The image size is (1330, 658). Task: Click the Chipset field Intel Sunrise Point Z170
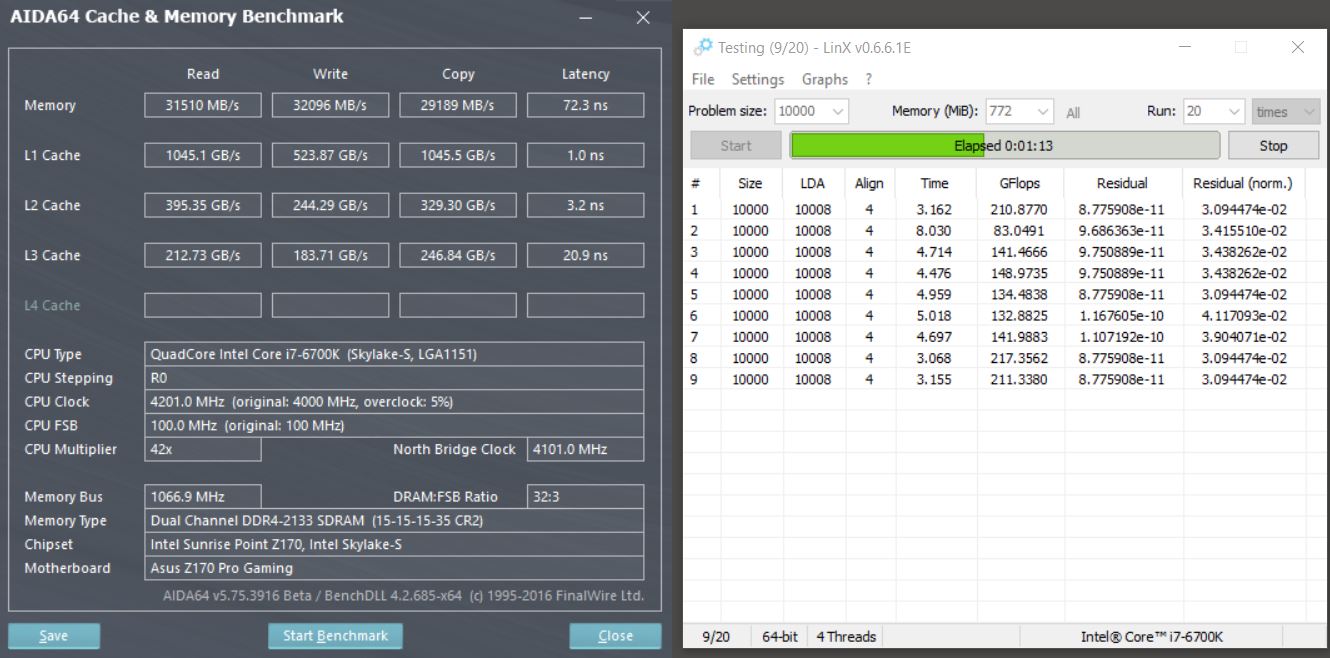394,544
